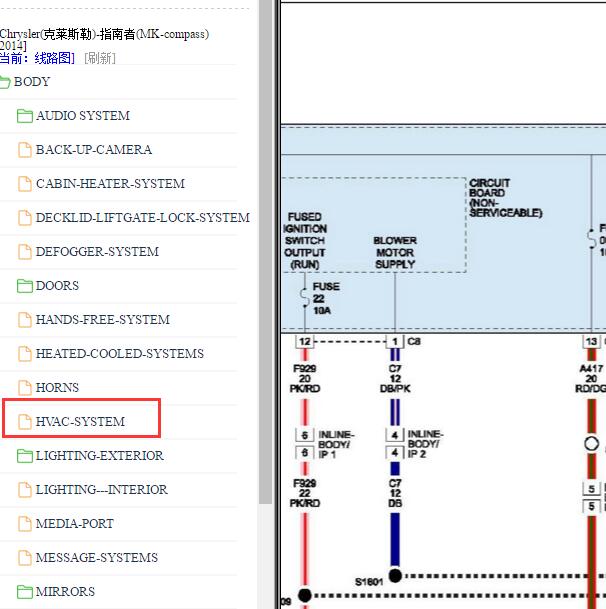Click CIRCUIT BOARD (NON-SERVICEABLE) label
The height and width of the screenshot is (609, 606).
505,198
